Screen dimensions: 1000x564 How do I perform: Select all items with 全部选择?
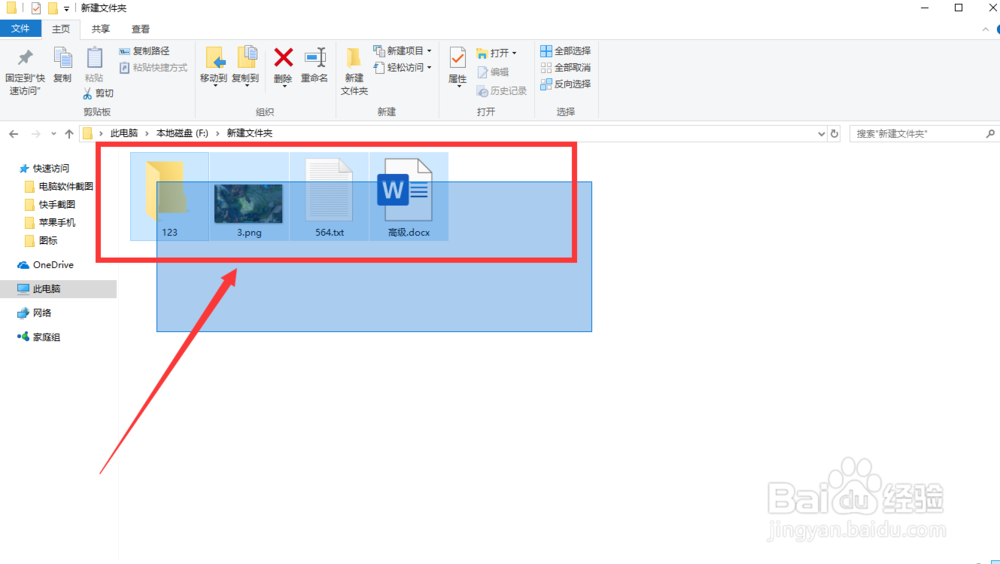point(565,50)
